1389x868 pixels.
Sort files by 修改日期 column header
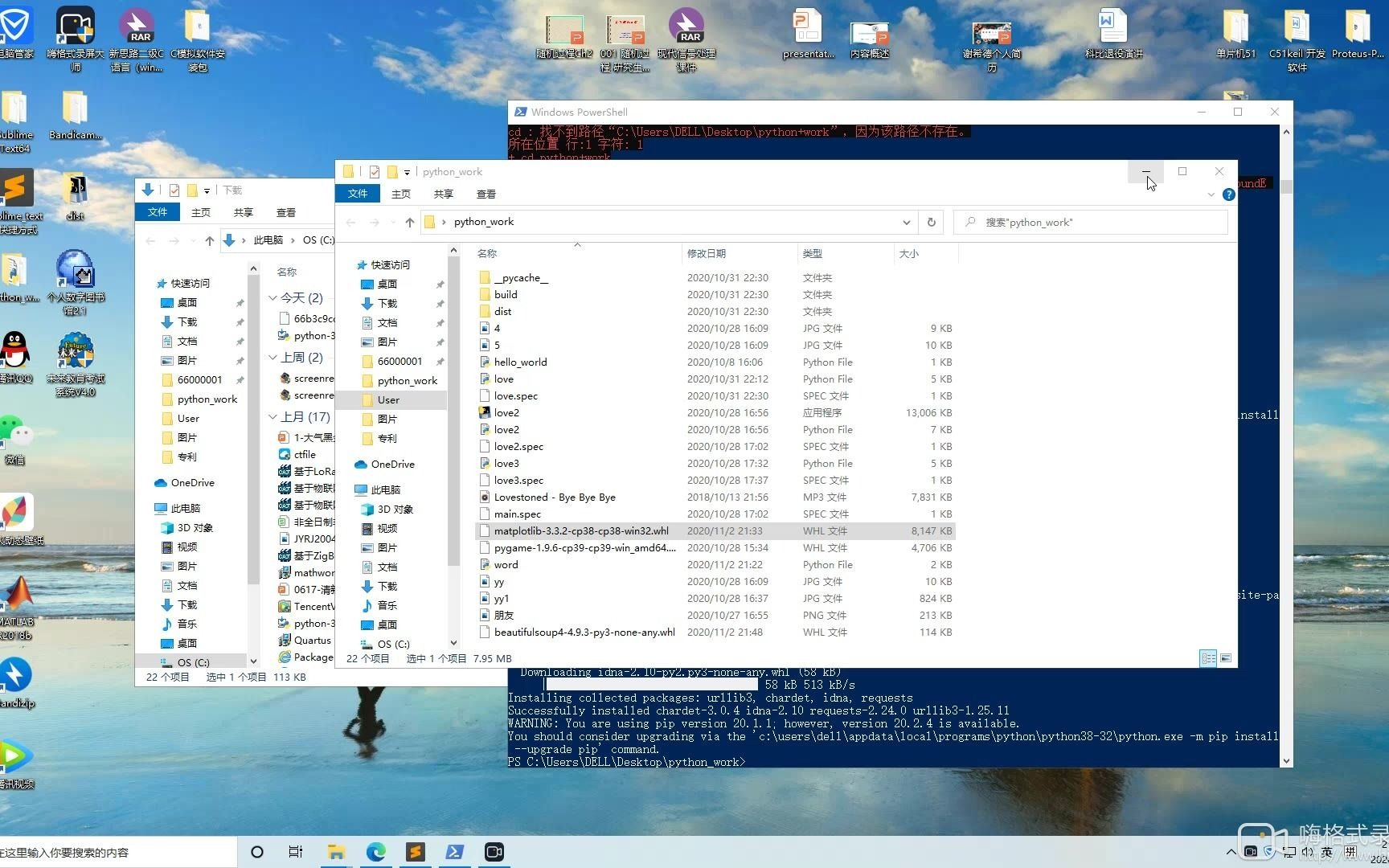(x=740, y=253)
